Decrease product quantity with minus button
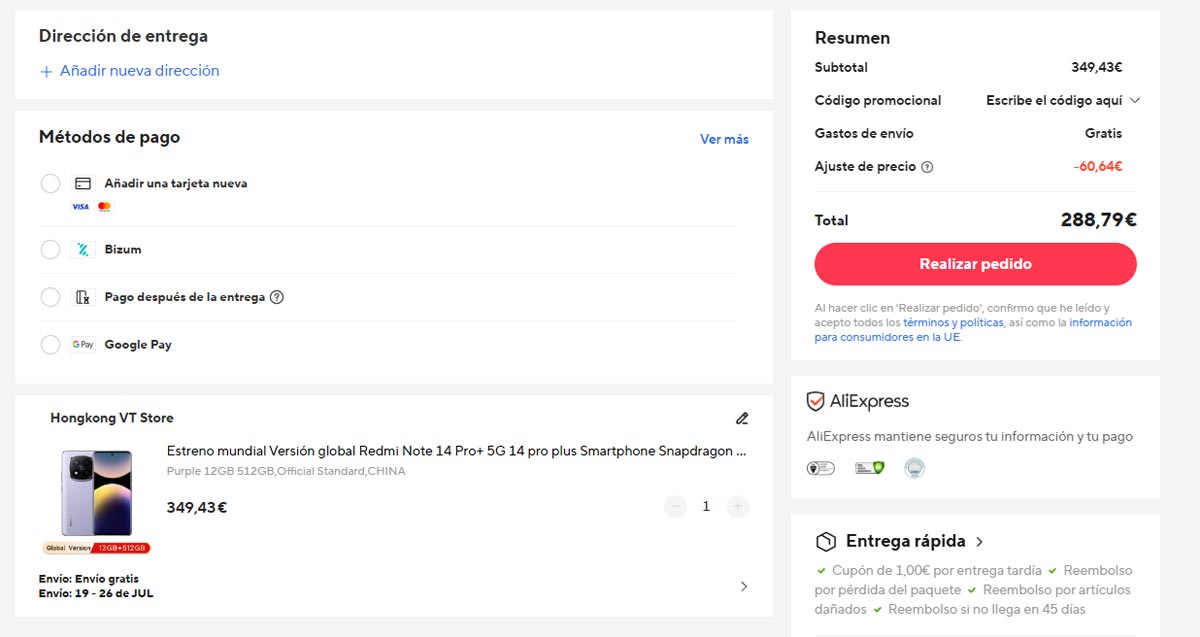This screenshot has width=1200, height=637. point(675,507)
